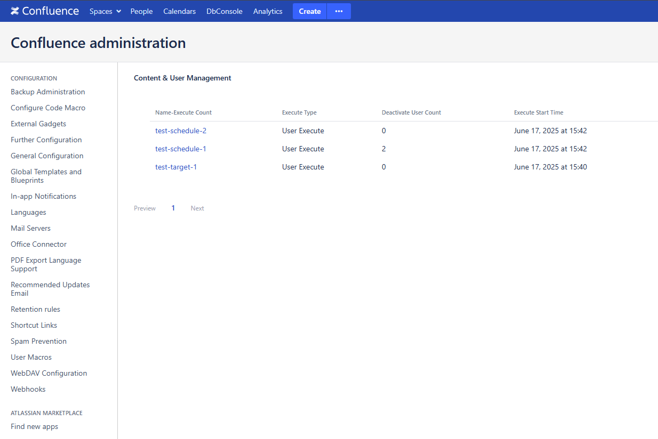
Task: Click User Execute in the test-schedule-2 row
Action: [303, 131]
